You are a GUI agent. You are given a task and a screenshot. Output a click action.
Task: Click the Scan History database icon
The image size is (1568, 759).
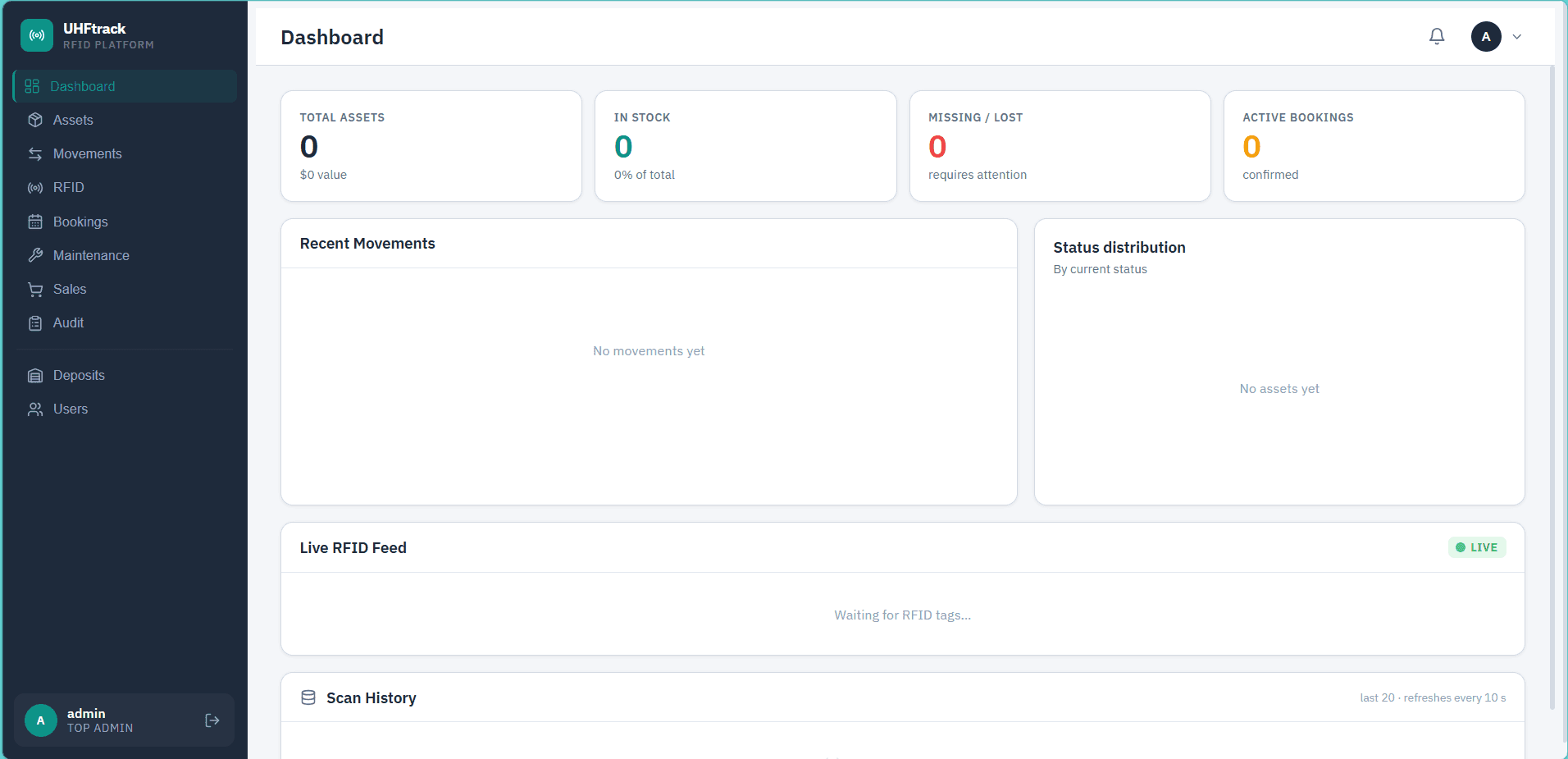pyautogui.click(x=308, y=697)
